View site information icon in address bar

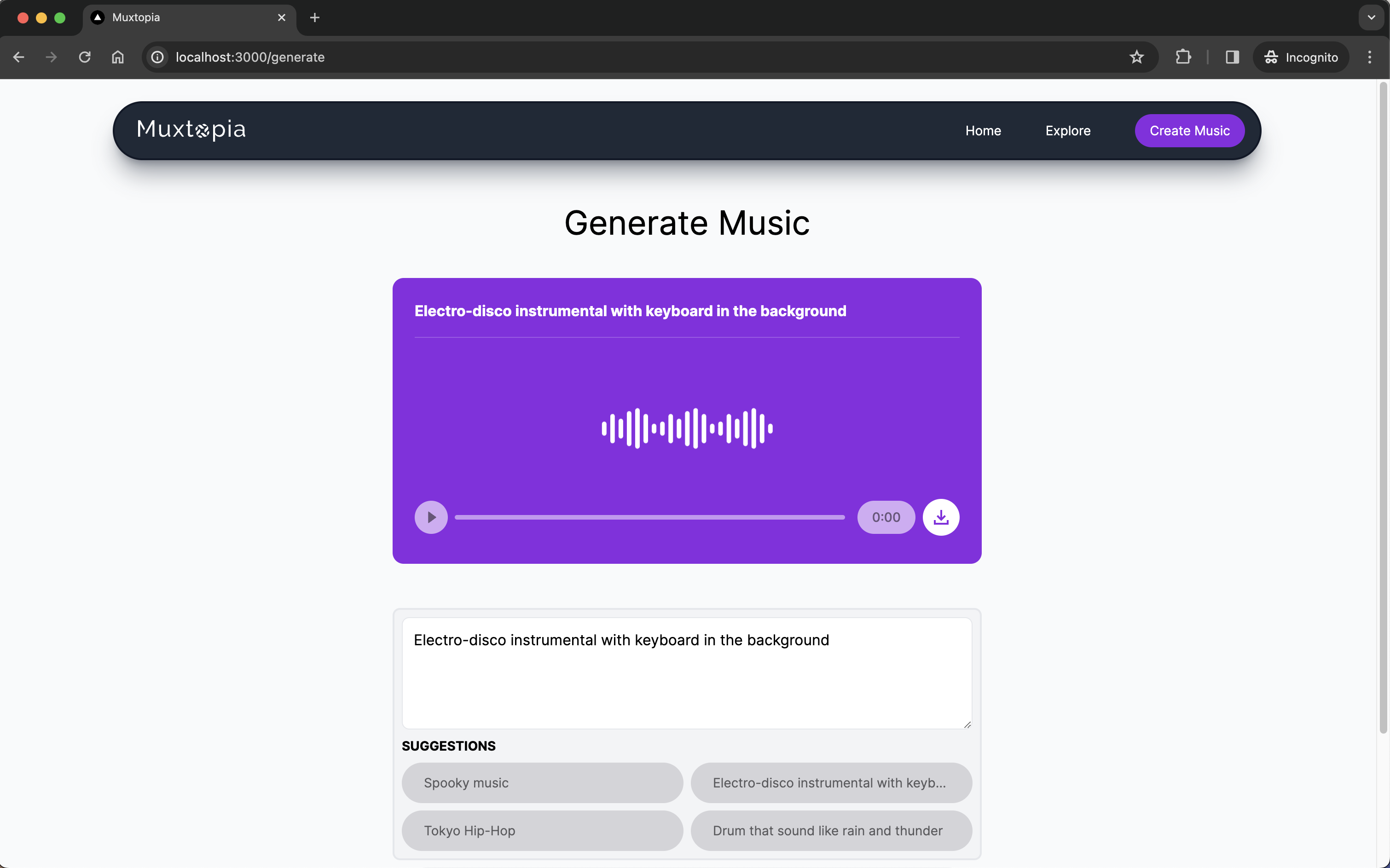click(x=157, y=57)
